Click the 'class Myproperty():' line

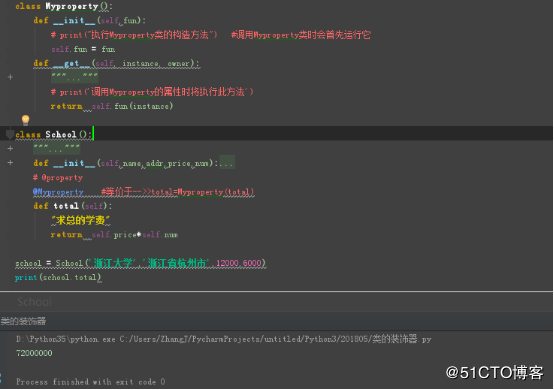tap(64, 6)
